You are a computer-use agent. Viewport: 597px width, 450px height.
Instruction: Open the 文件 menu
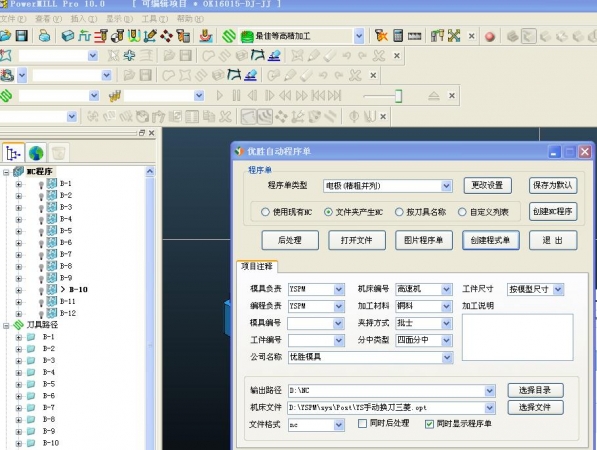(13, 19)
